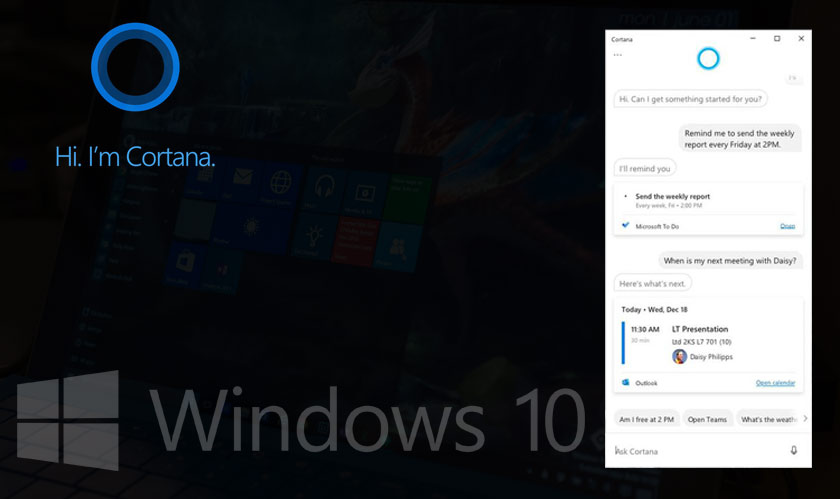The width and height of the screenshot is (840, 499).
Task: Click the 'Open' link in Microsoft To Do card
Action: click(x=788, y=226)
